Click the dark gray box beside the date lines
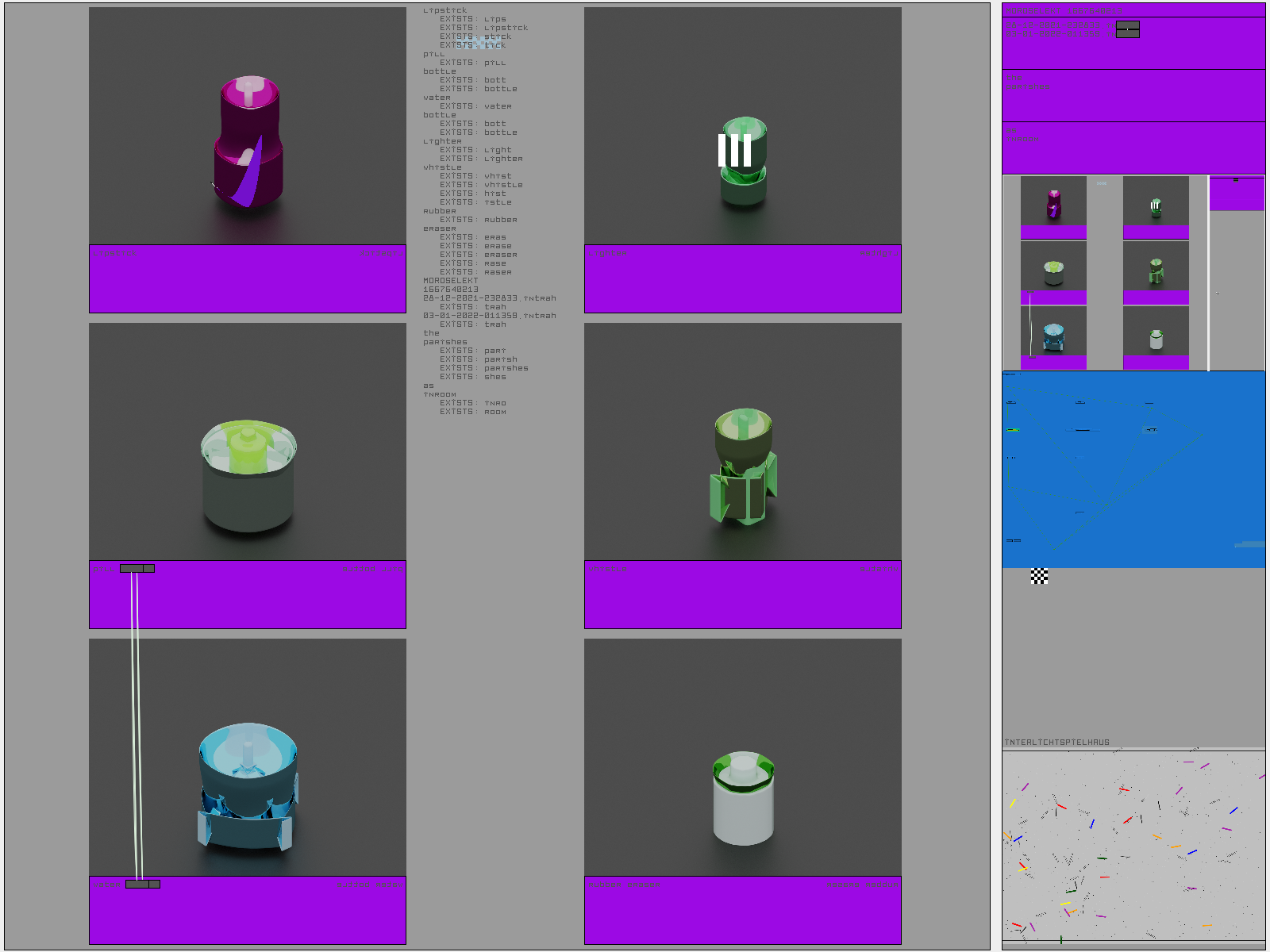 (x=1127, y=29)
